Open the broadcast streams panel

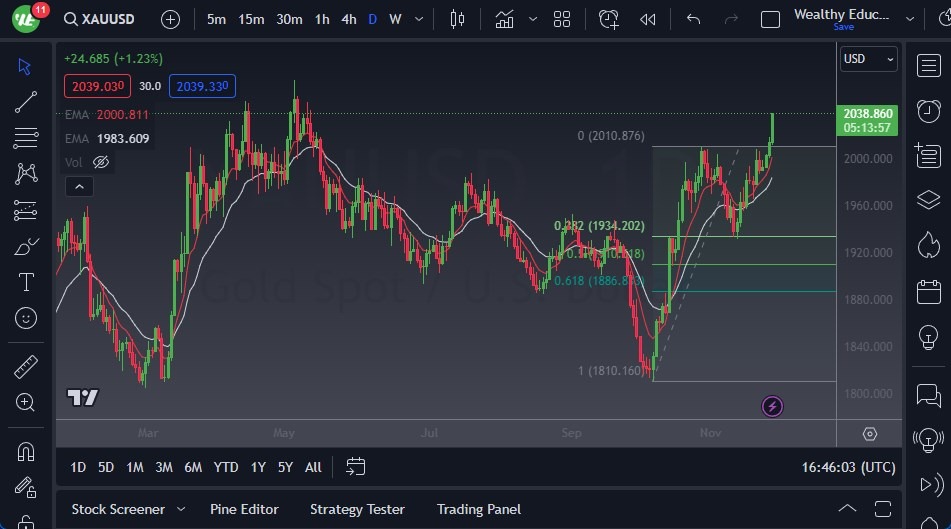tap(931, 485)
